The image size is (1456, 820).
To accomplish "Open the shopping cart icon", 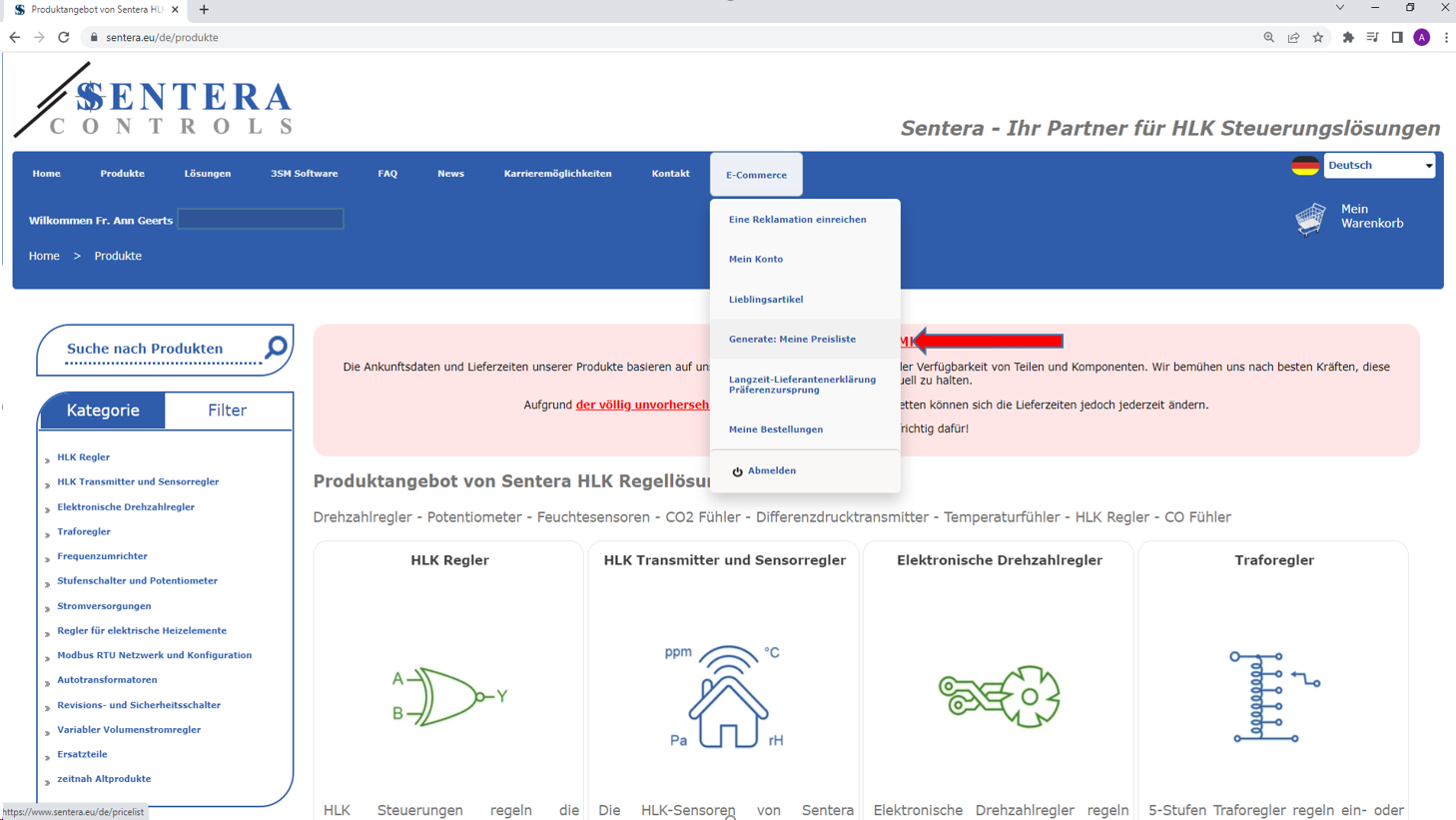I will point(1310,218).
